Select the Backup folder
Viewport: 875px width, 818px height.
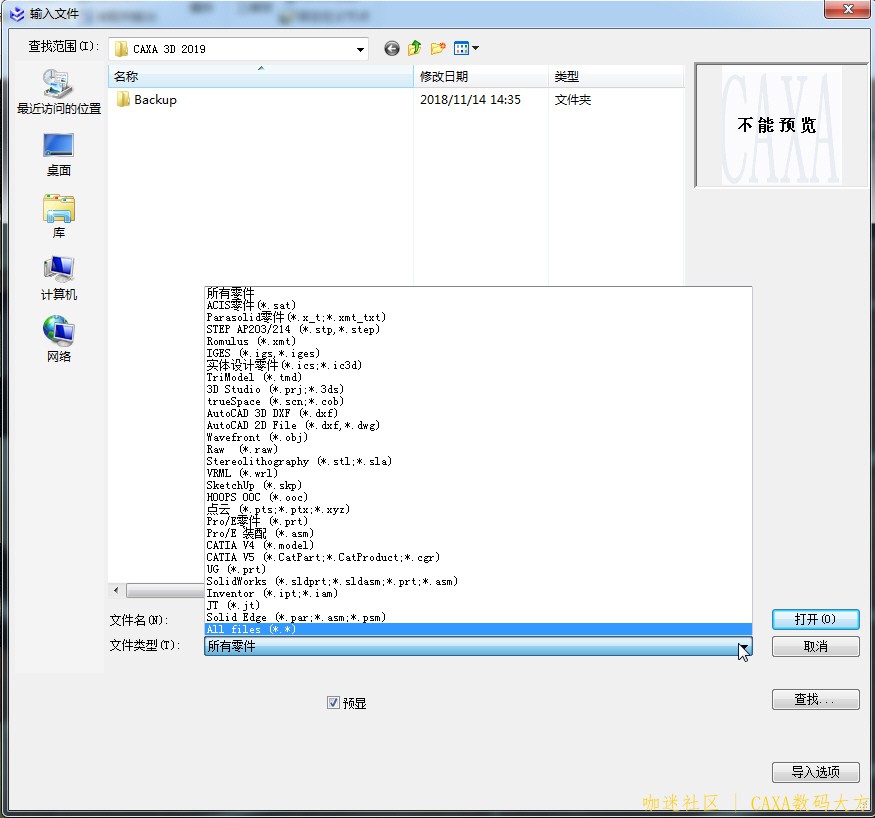[147, 100]
